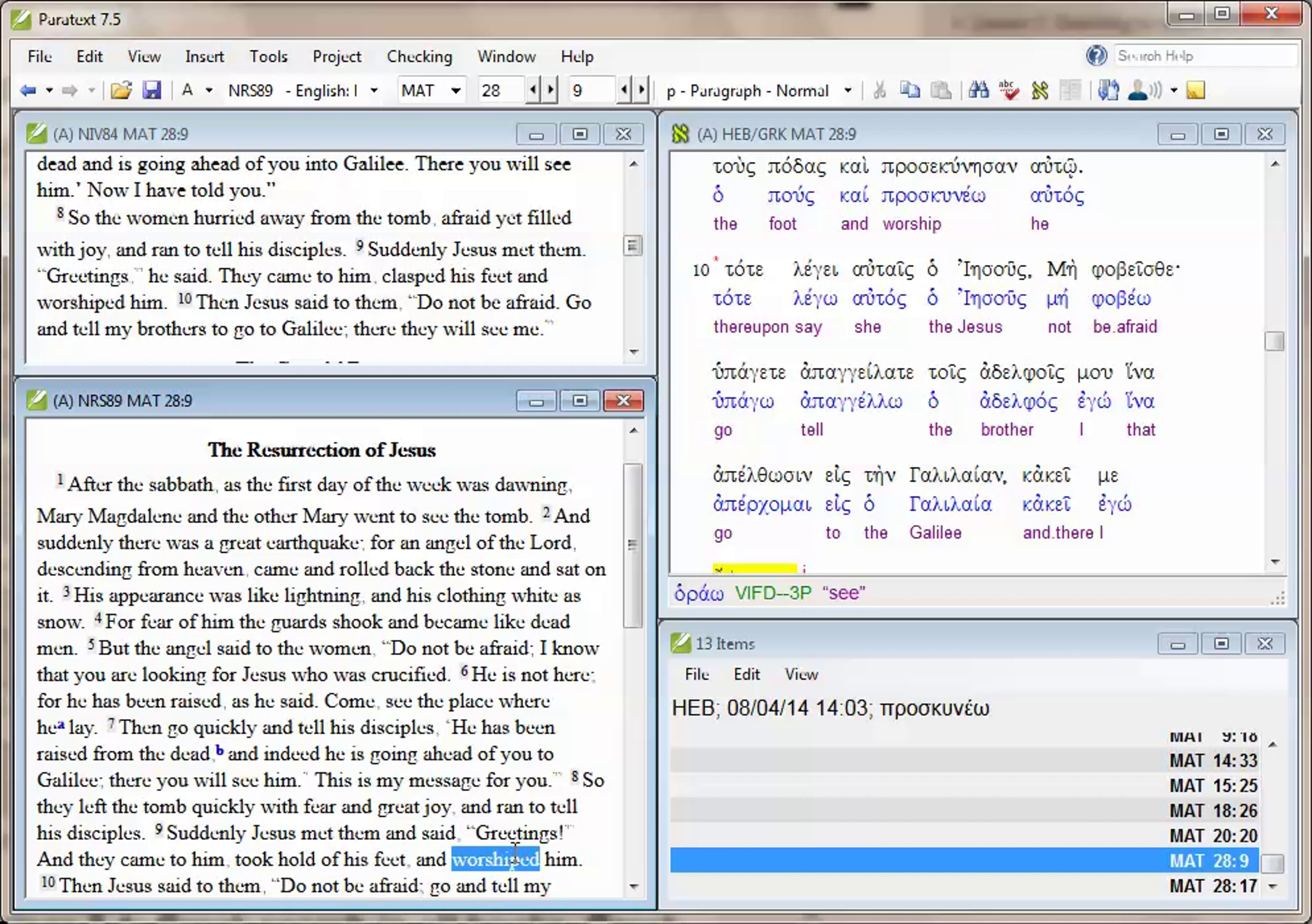1312x924 pixels.
Task: Open the Tools menu
Action: (x=268, y=56)
